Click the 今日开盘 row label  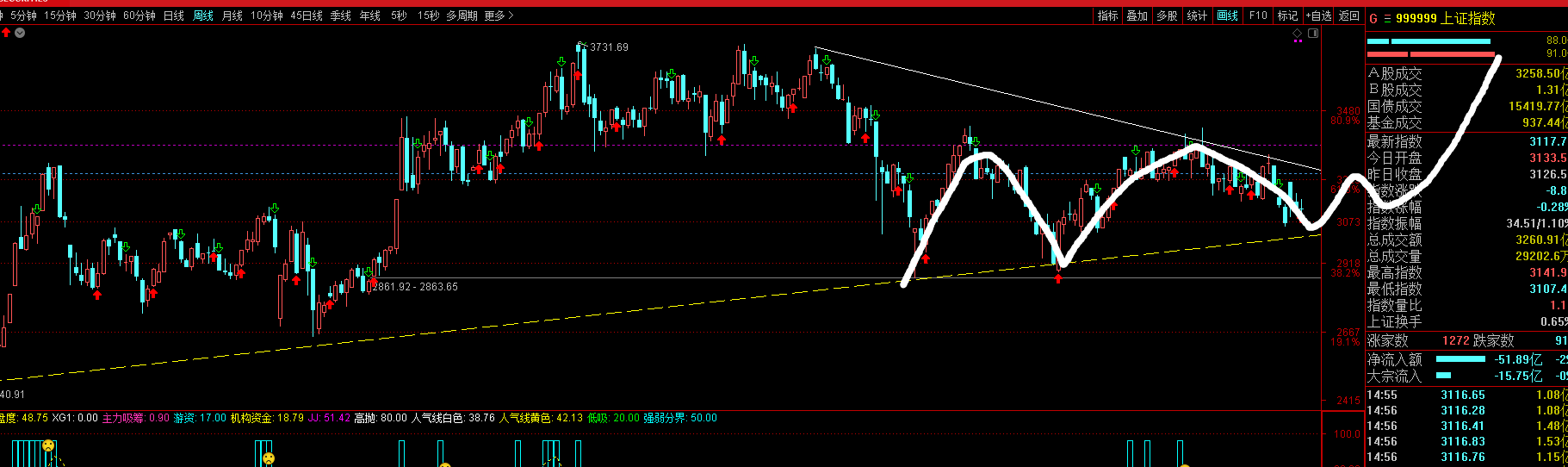(1395, 158)
